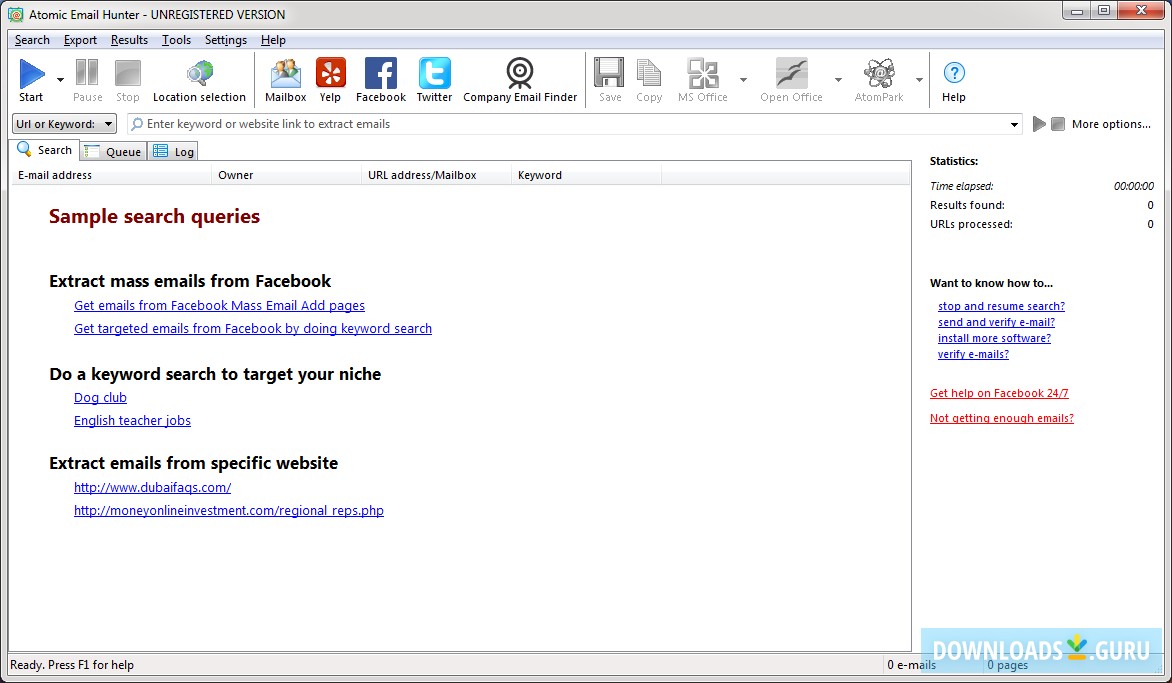Screen dimensions: 1172x683
Task: Click the send and verify e-mail? link
Action: (996, 322)
